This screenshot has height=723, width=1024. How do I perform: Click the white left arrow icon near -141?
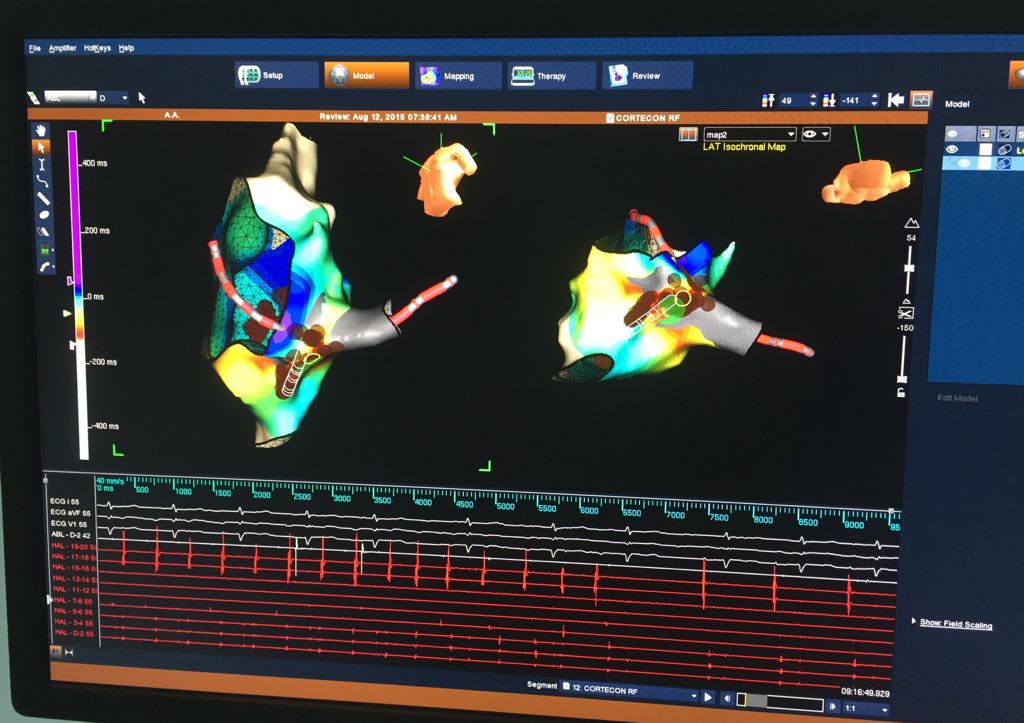[896, 100]
